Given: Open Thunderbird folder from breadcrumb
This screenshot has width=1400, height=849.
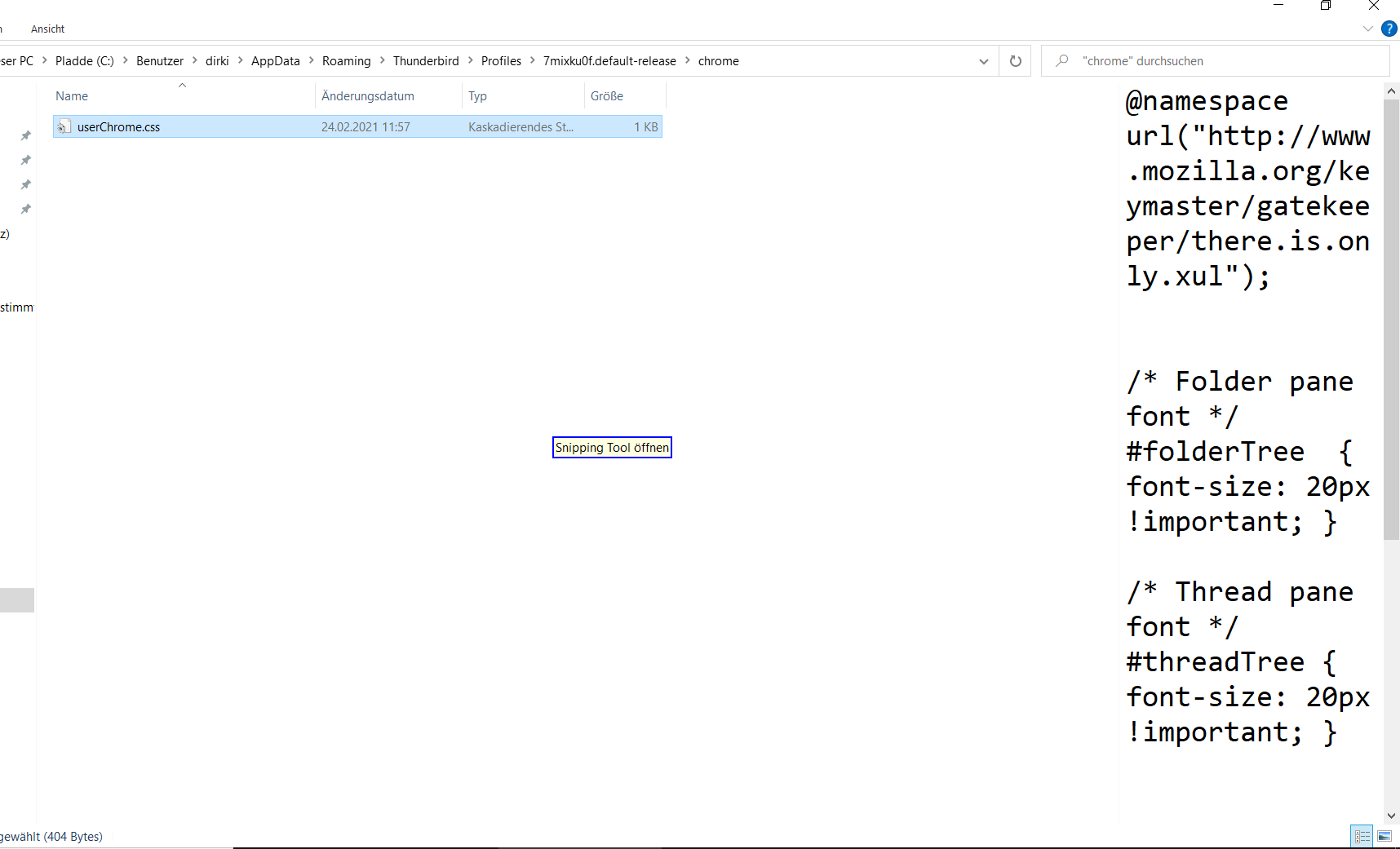Looking at the screenshot, I should 426,61.
